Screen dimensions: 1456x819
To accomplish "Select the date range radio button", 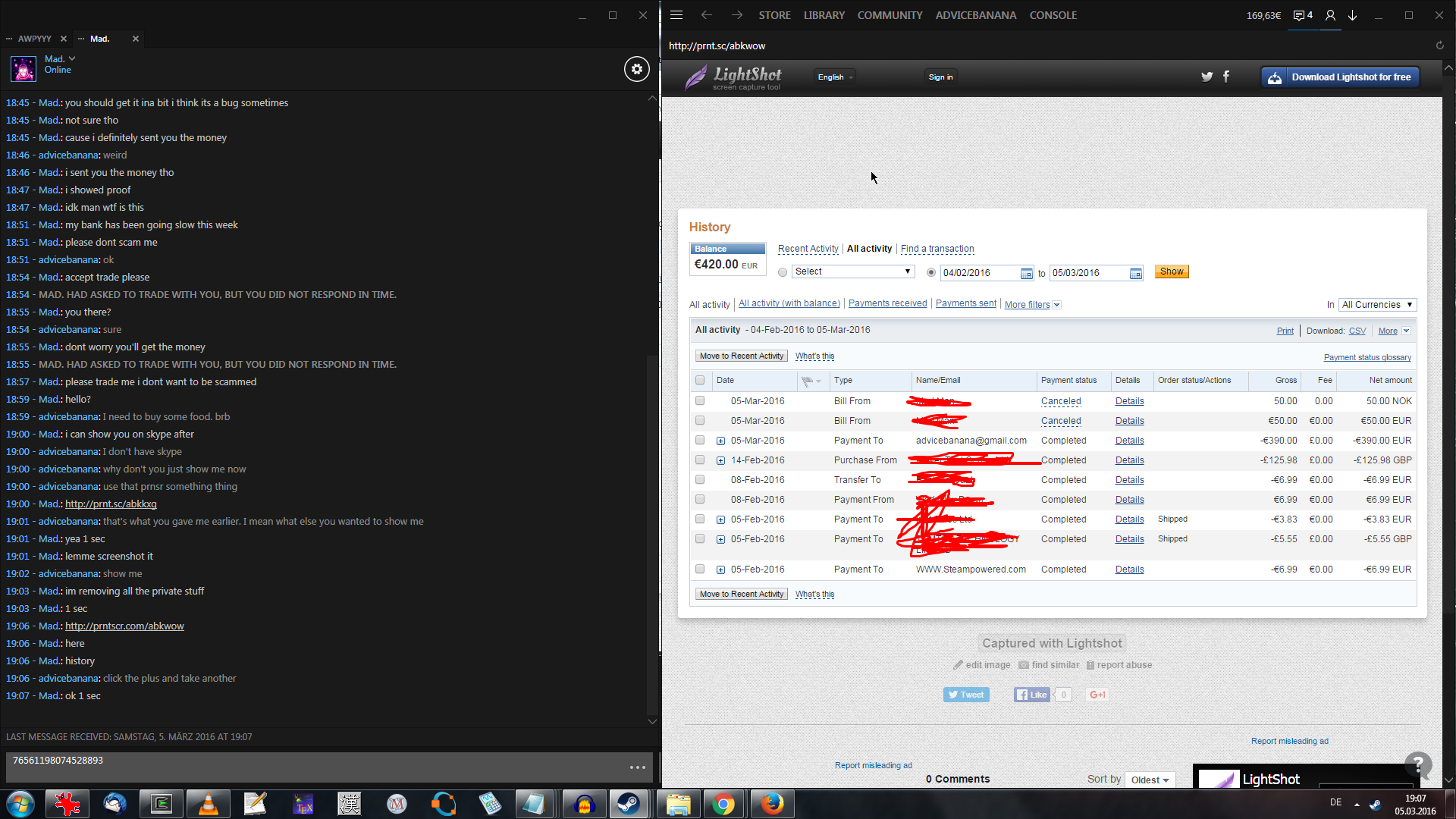I will coord(931,272).
